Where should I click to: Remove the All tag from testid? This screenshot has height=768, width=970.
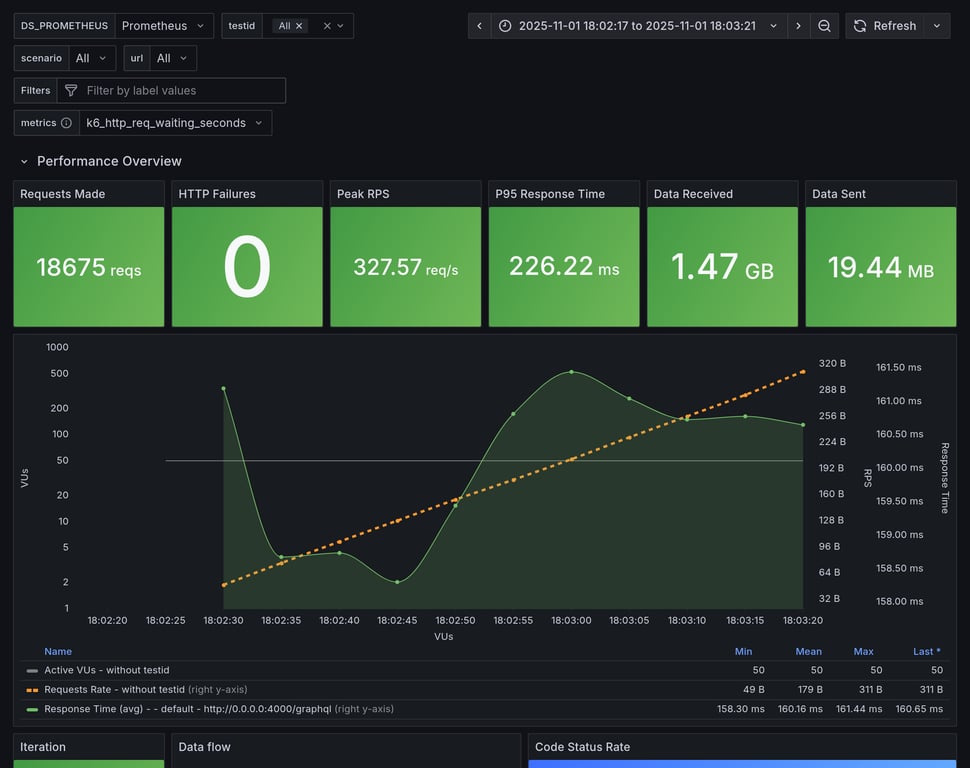point(299,26)
